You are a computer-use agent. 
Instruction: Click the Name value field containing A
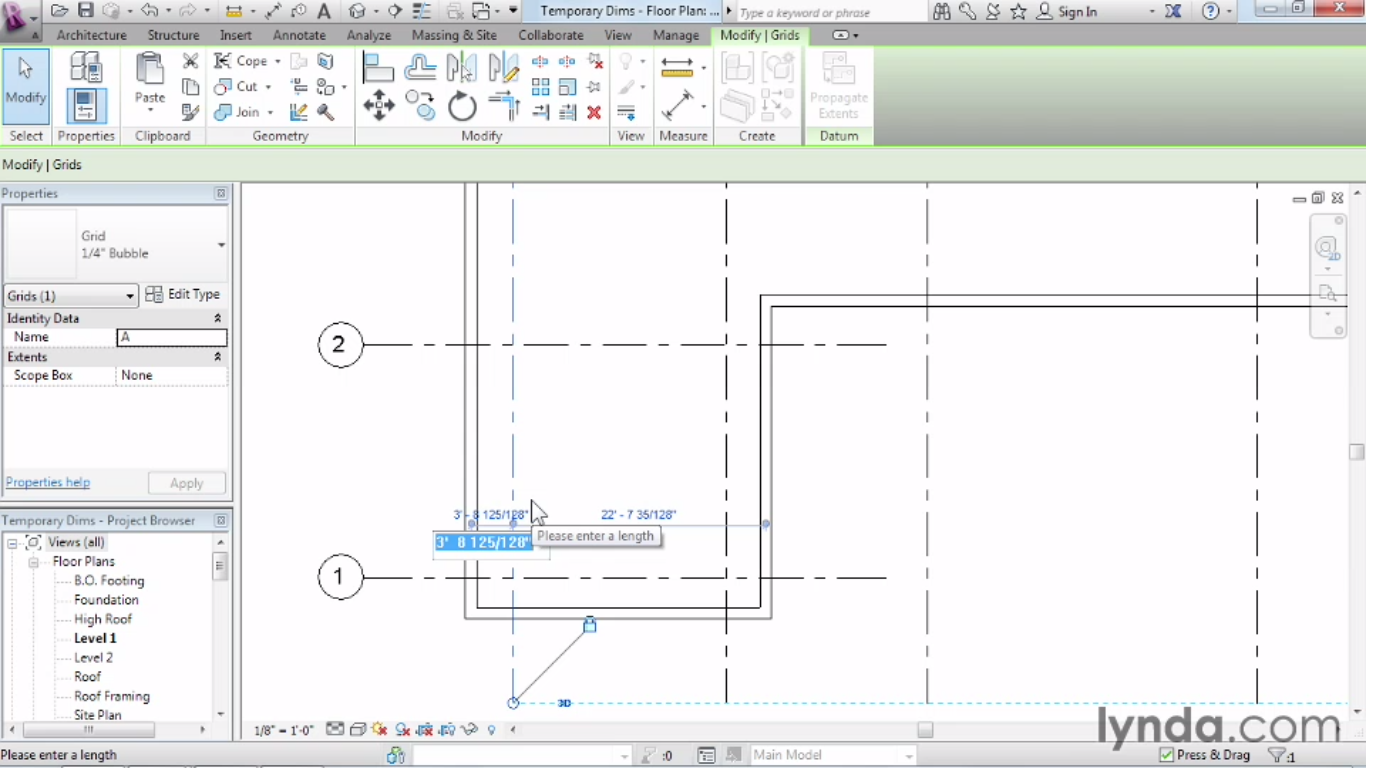(172, 338)
